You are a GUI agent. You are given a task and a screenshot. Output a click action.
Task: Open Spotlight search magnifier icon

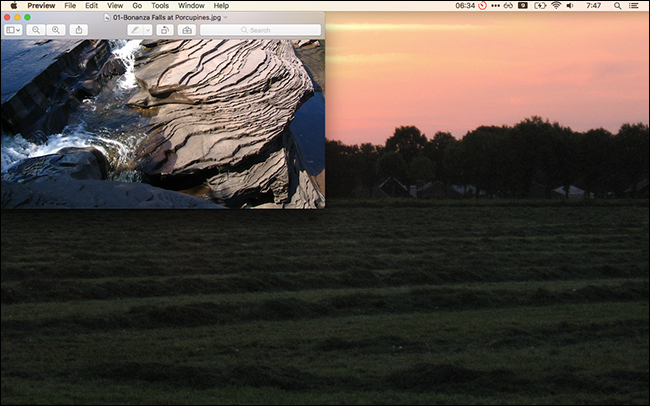point(617,5)
